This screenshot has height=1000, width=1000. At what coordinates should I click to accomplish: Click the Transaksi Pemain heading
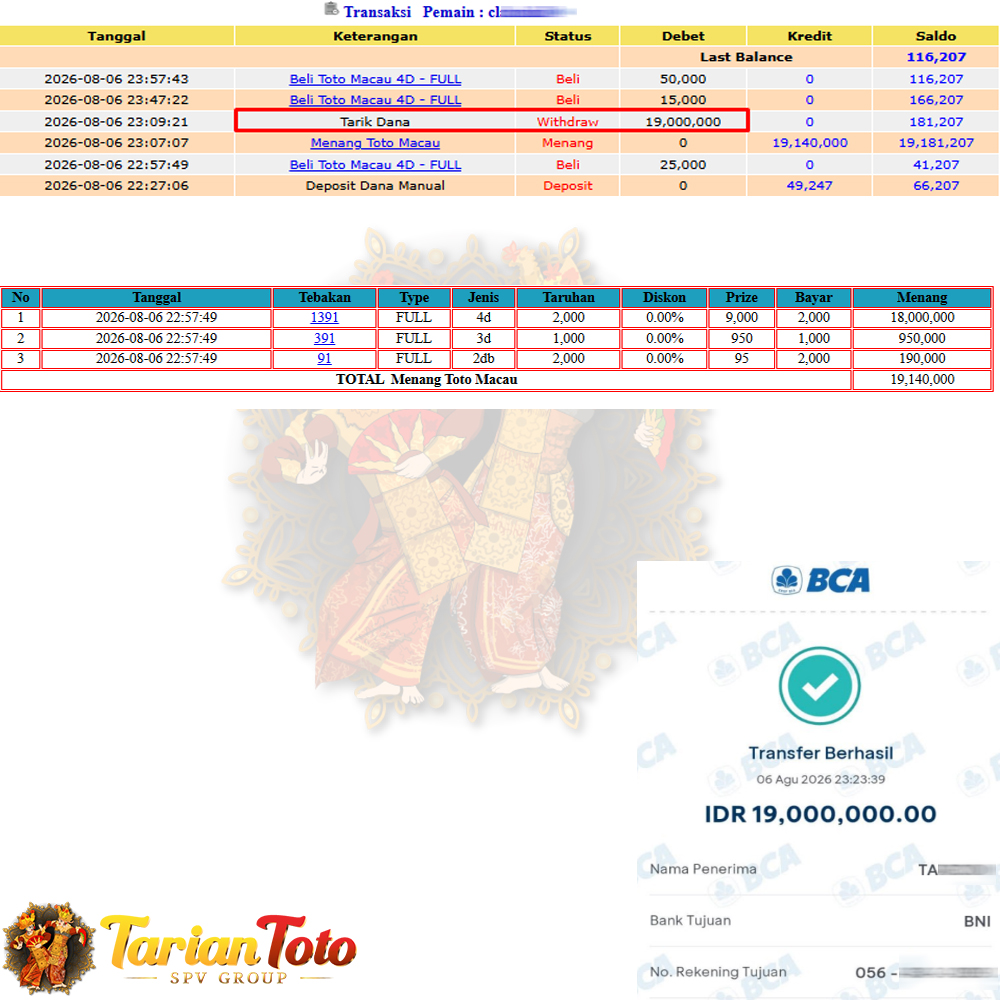click(x=413, y=12)
